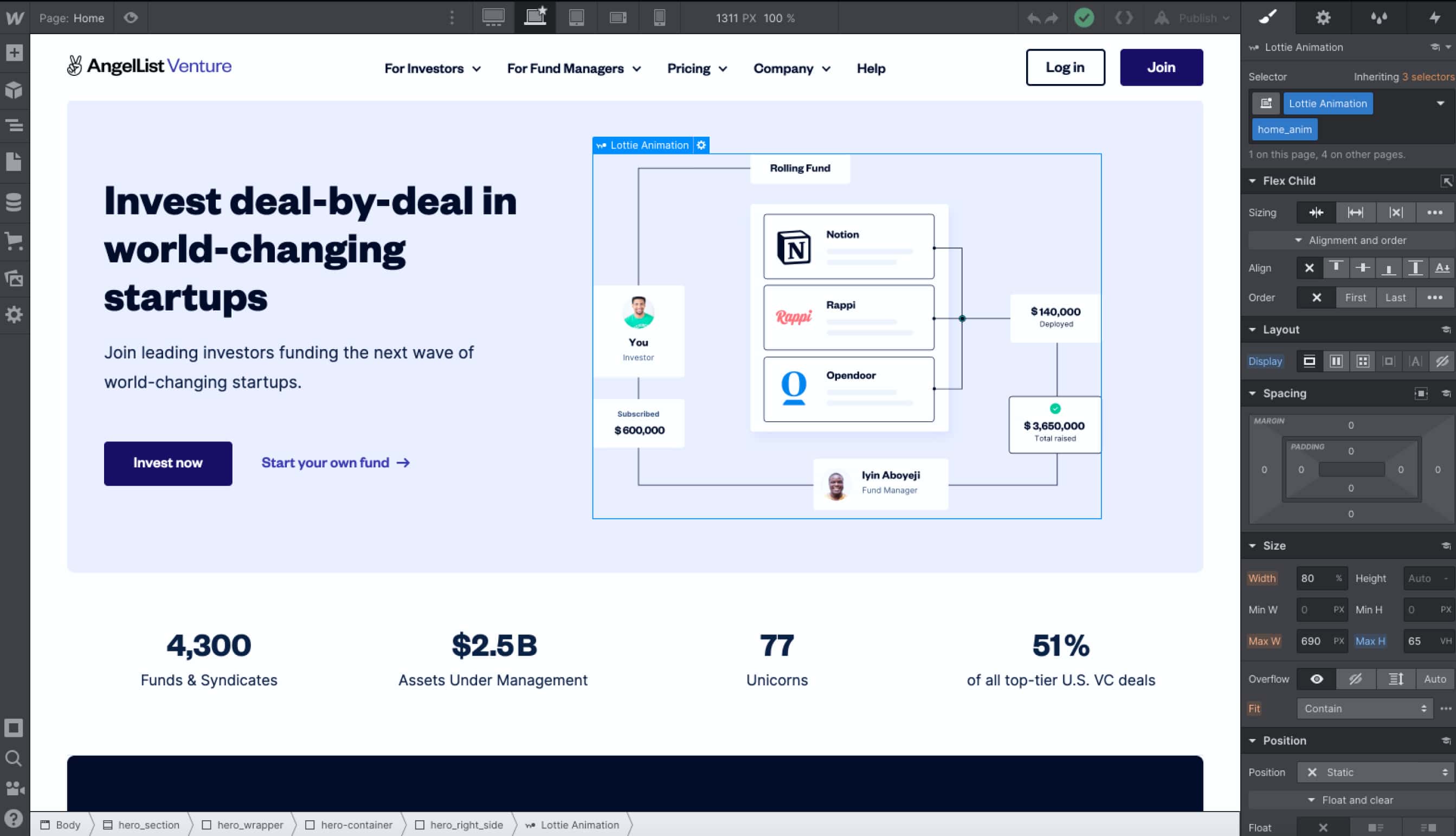Screen dimensions: 1456x836
Task: Open the Fit Contain dropdown
Action: (x=1365, y=709)
